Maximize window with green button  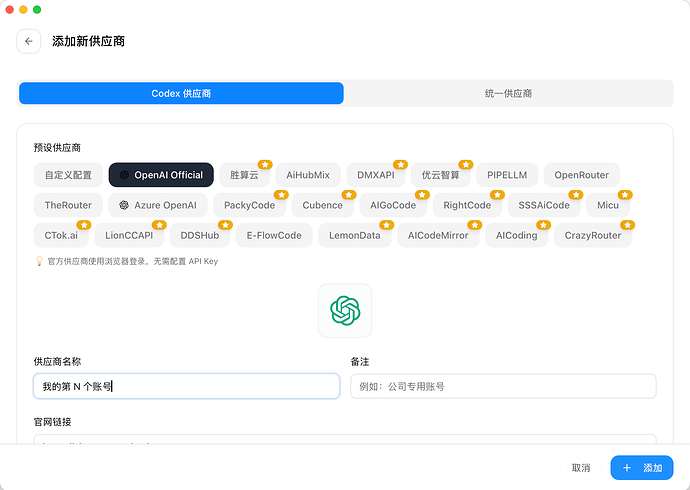[x=37, y=10]
